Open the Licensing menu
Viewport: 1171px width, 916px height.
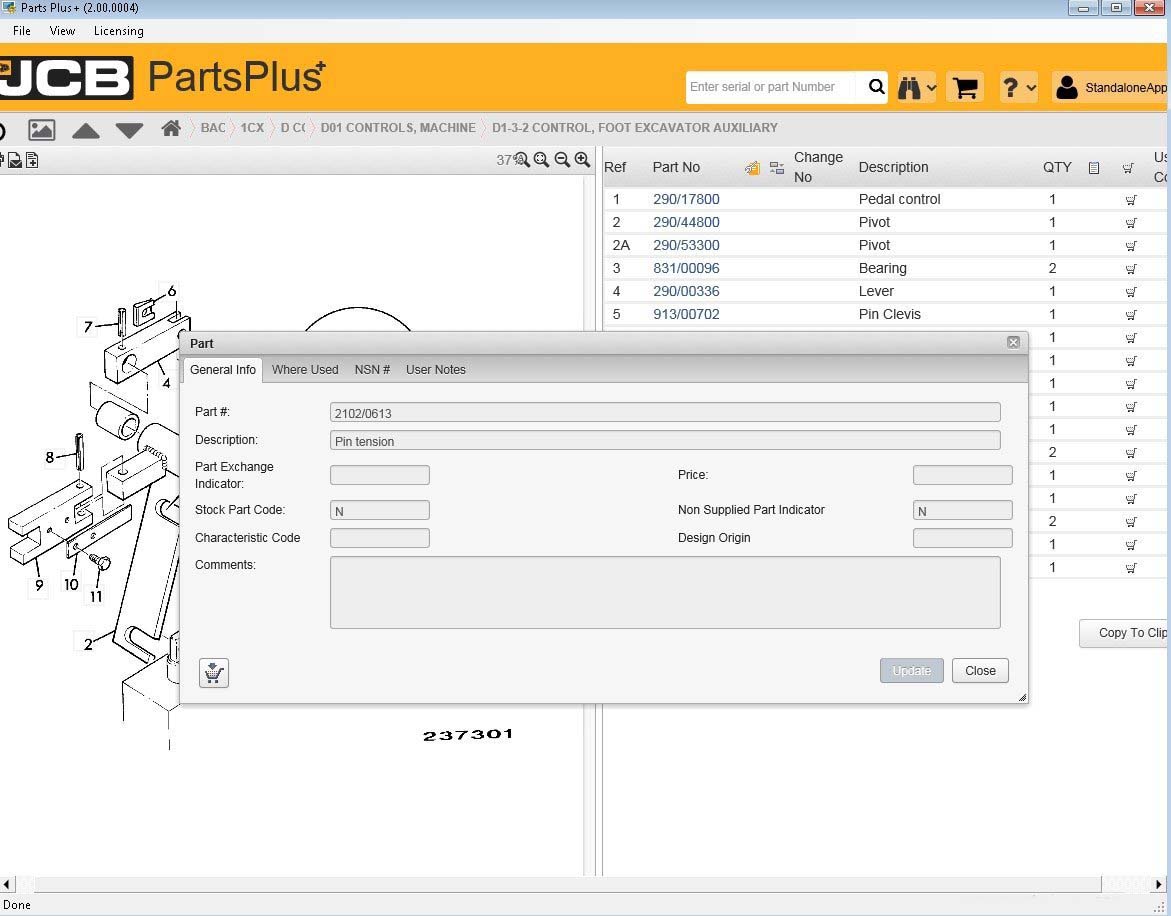tap(119, 31)
